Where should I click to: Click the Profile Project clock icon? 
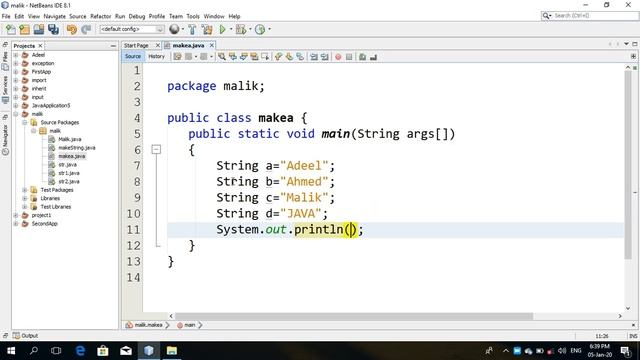260,29
